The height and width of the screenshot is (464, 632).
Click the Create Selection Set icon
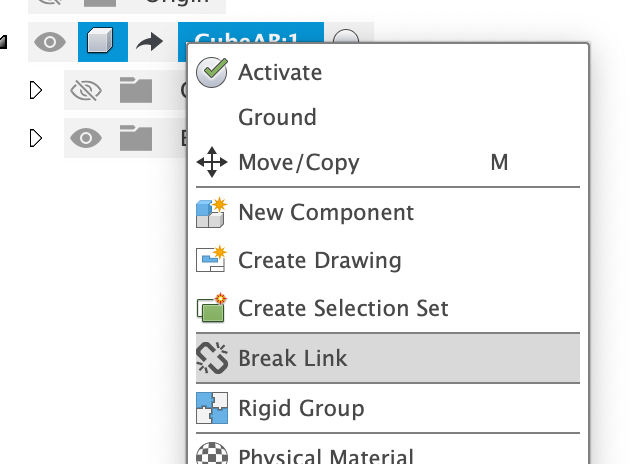[212, 308]
